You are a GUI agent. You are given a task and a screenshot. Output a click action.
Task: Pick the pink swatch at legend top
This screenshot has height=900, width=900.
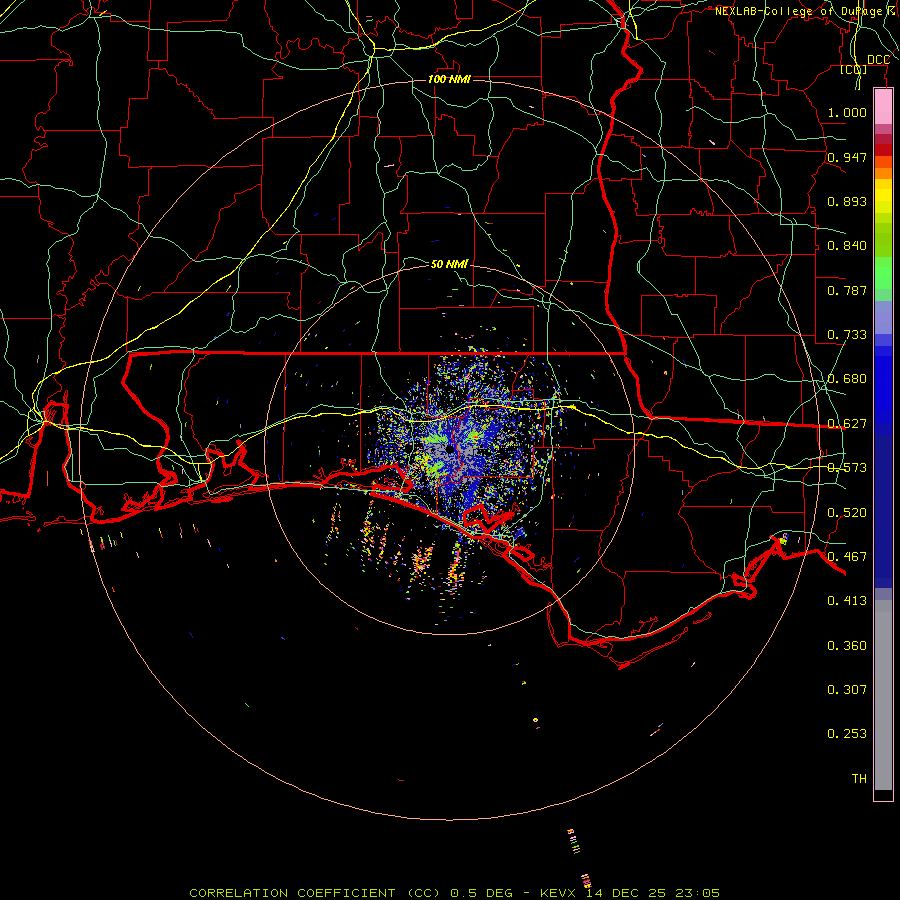(883, 107)
